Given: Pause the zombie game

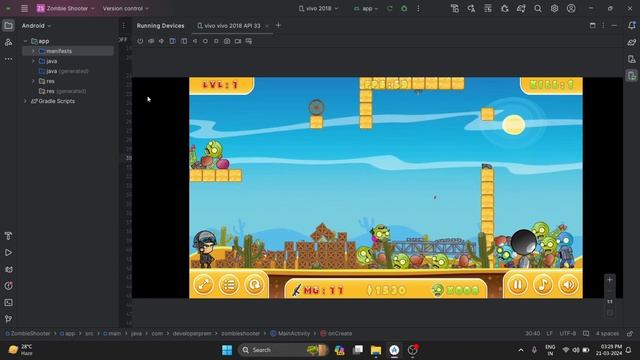Looking at the screenshot, I should [x=518, y=284].
